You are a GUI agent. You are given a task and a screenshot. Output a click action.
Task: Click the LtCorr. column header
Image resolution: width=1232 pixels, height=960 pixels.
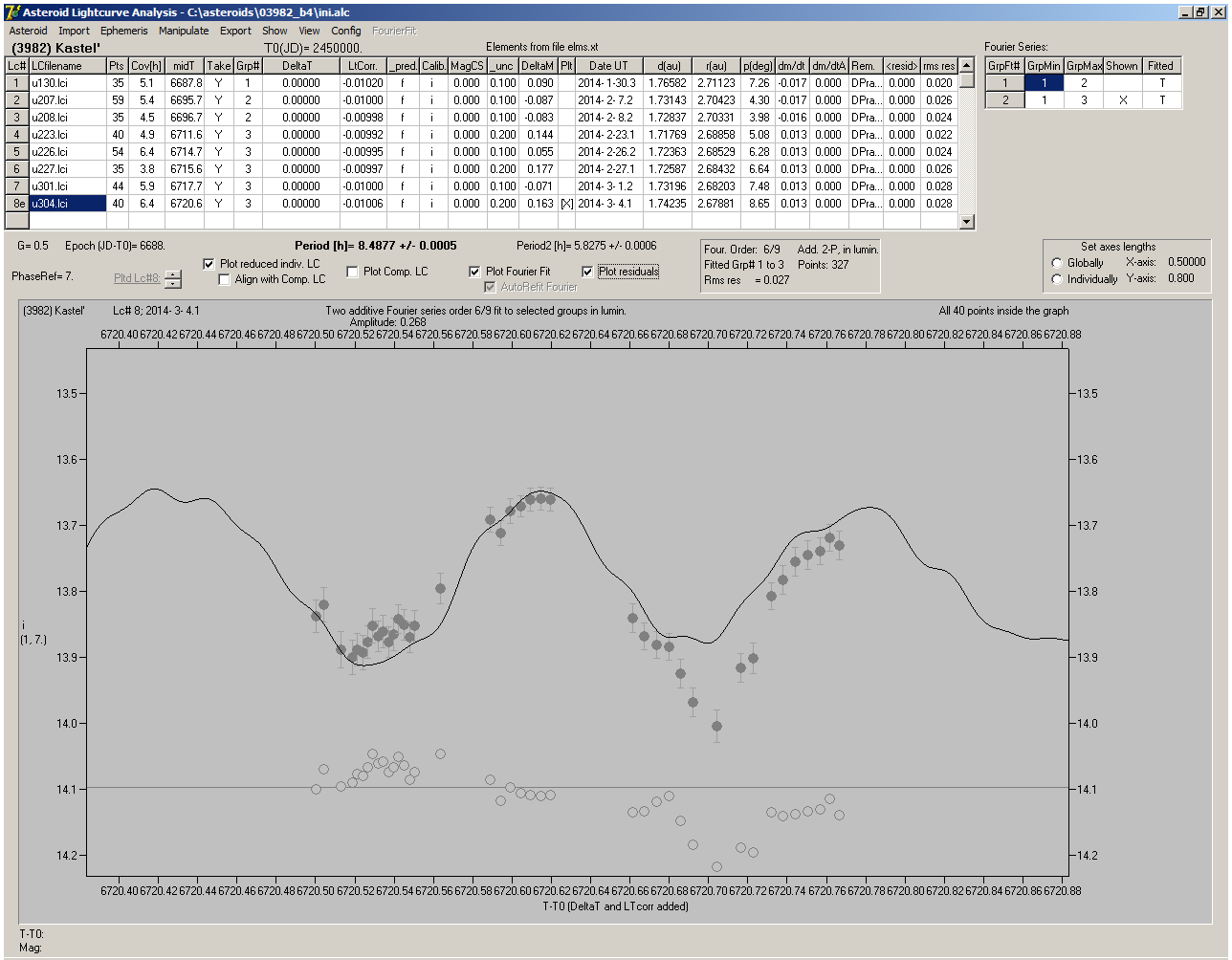click(363, 66)
